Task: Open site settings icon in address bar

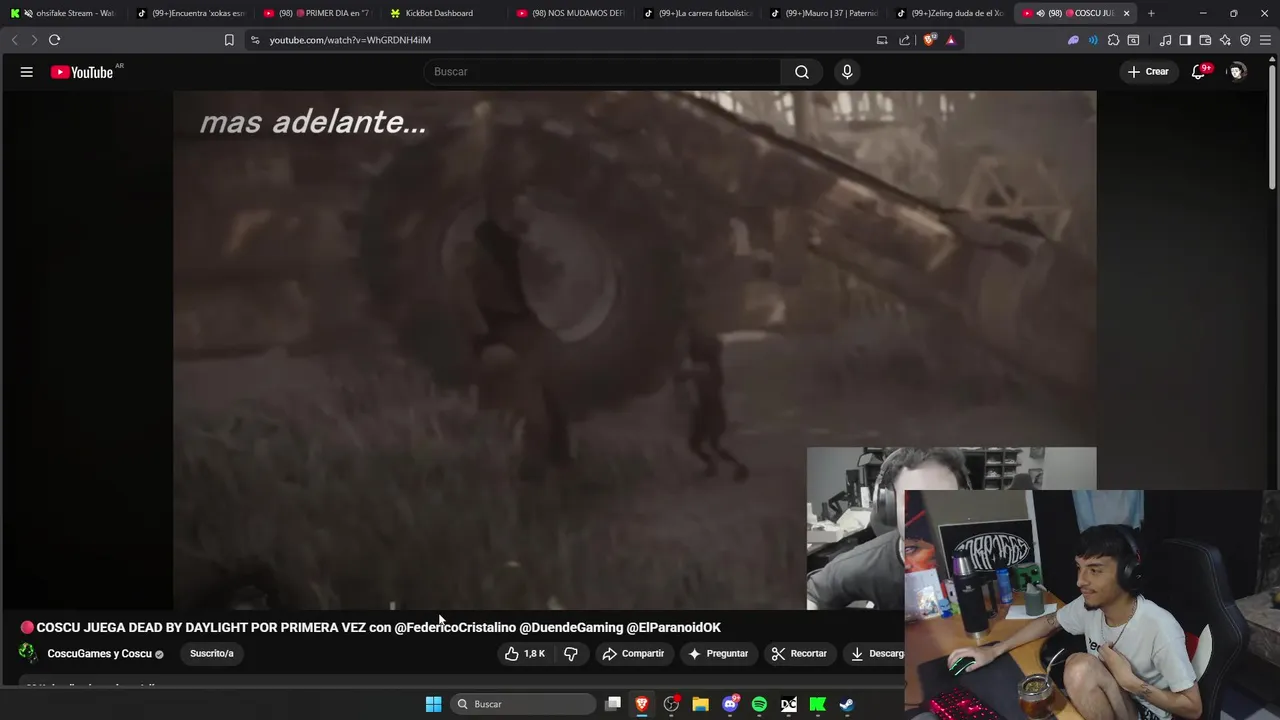Action: (x=255, y=40)
